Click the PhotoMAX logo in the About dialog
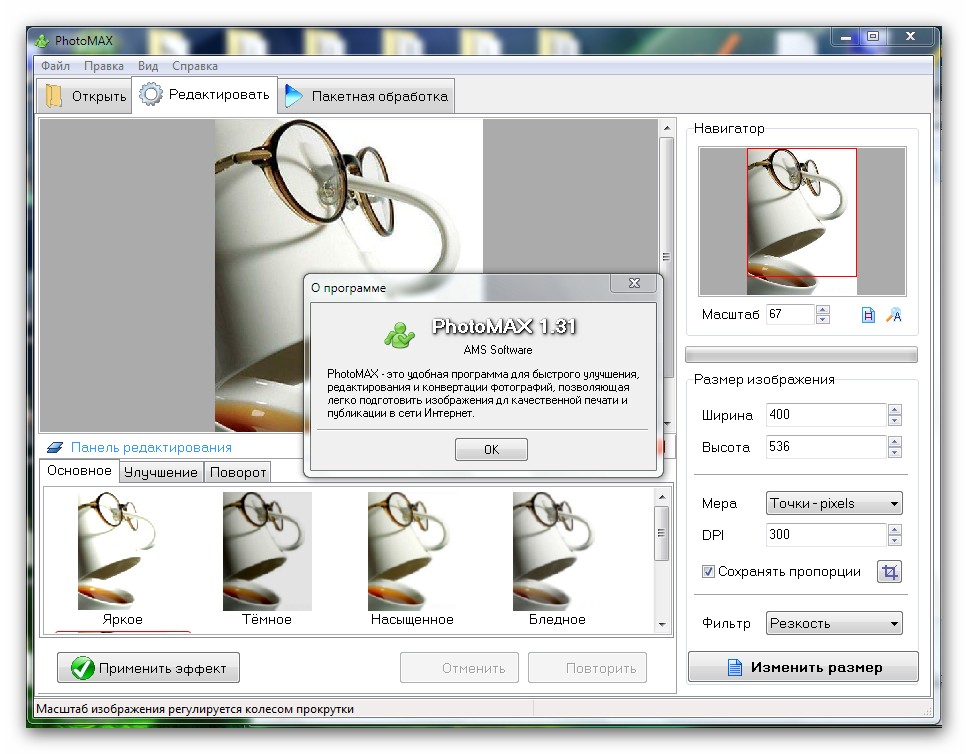 point(401,333)
